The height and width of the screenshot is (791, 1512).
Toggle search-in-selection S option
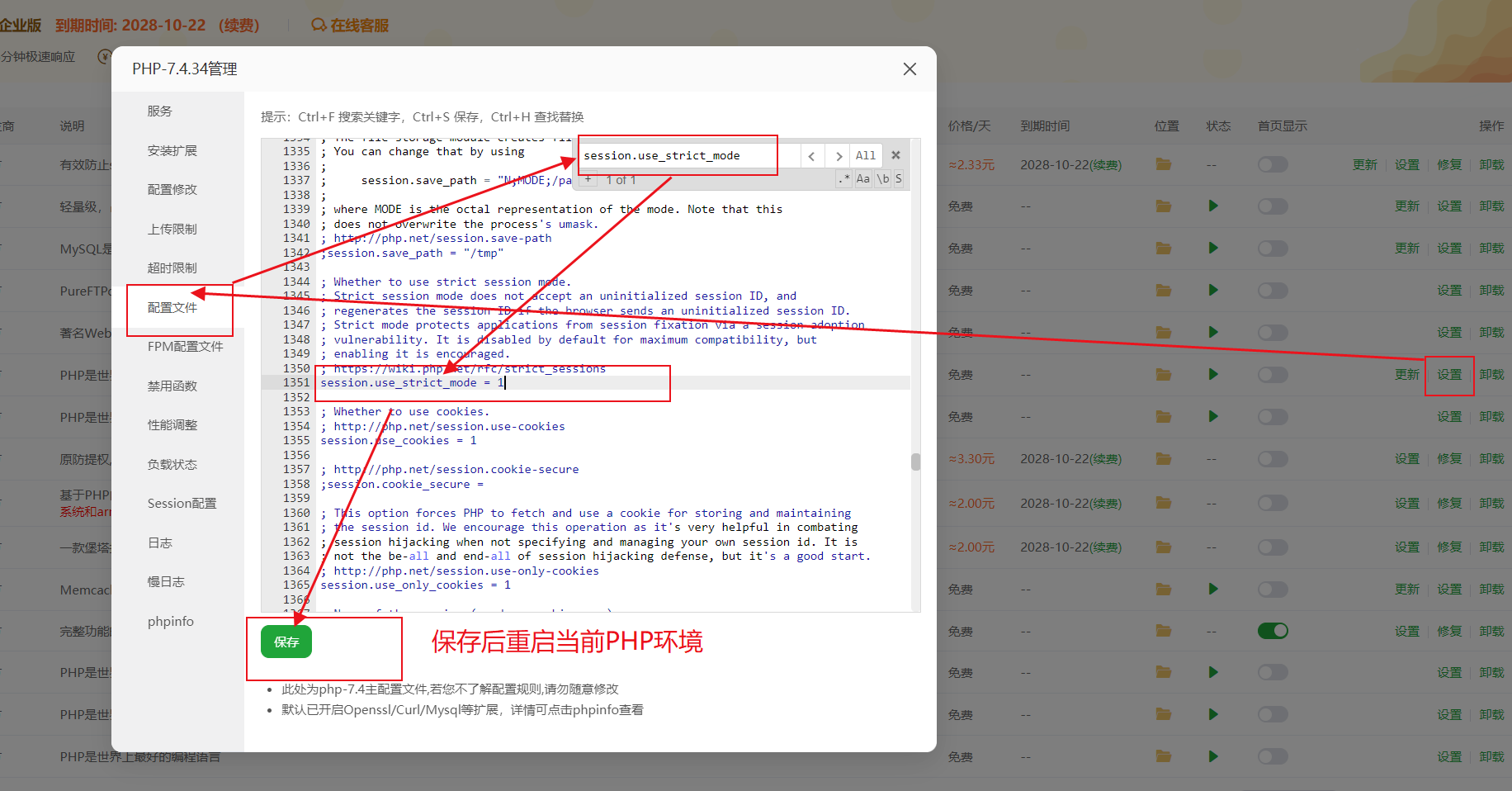898,178
